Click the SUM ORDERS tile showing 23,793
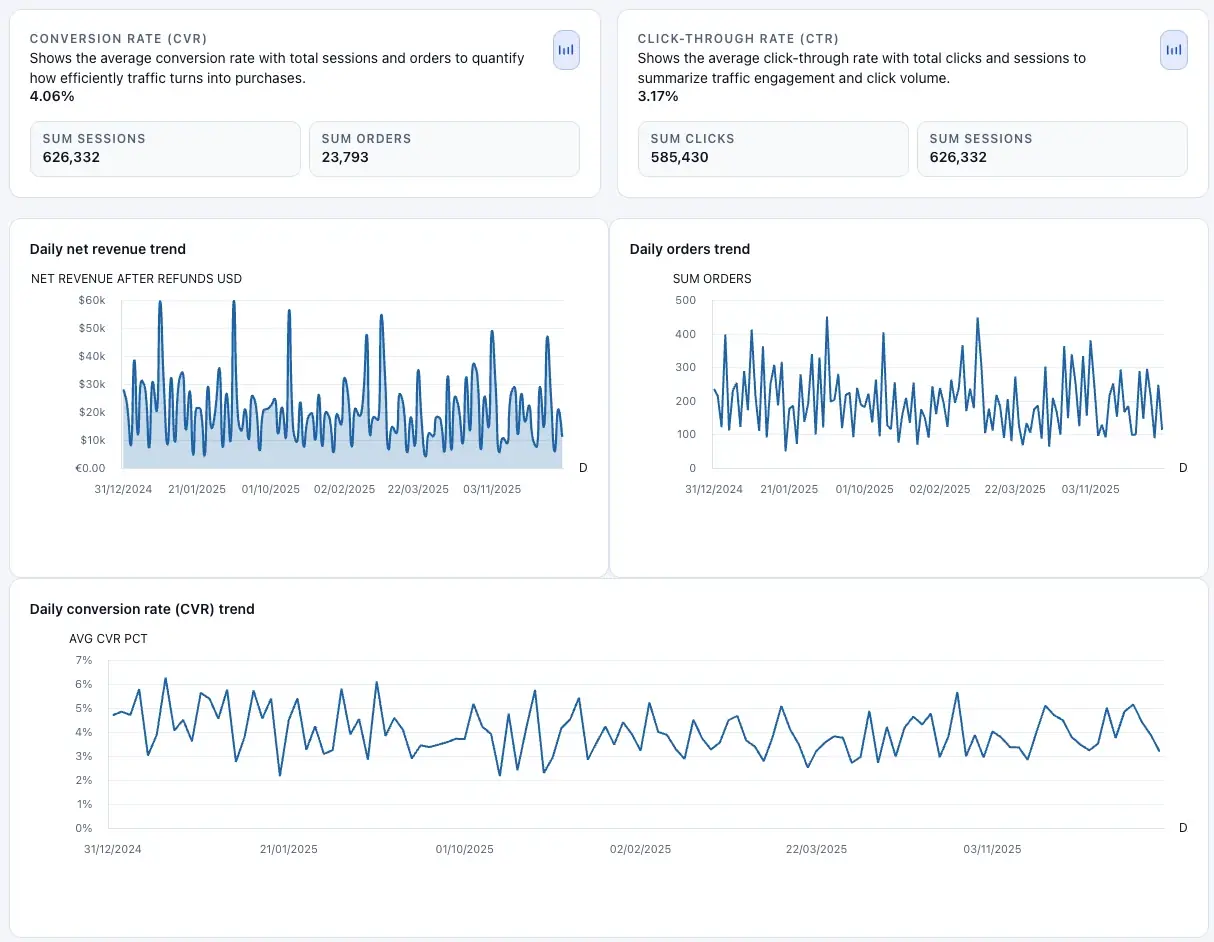This screenshot has width=1214, height=942. click(x=444, y=148)
